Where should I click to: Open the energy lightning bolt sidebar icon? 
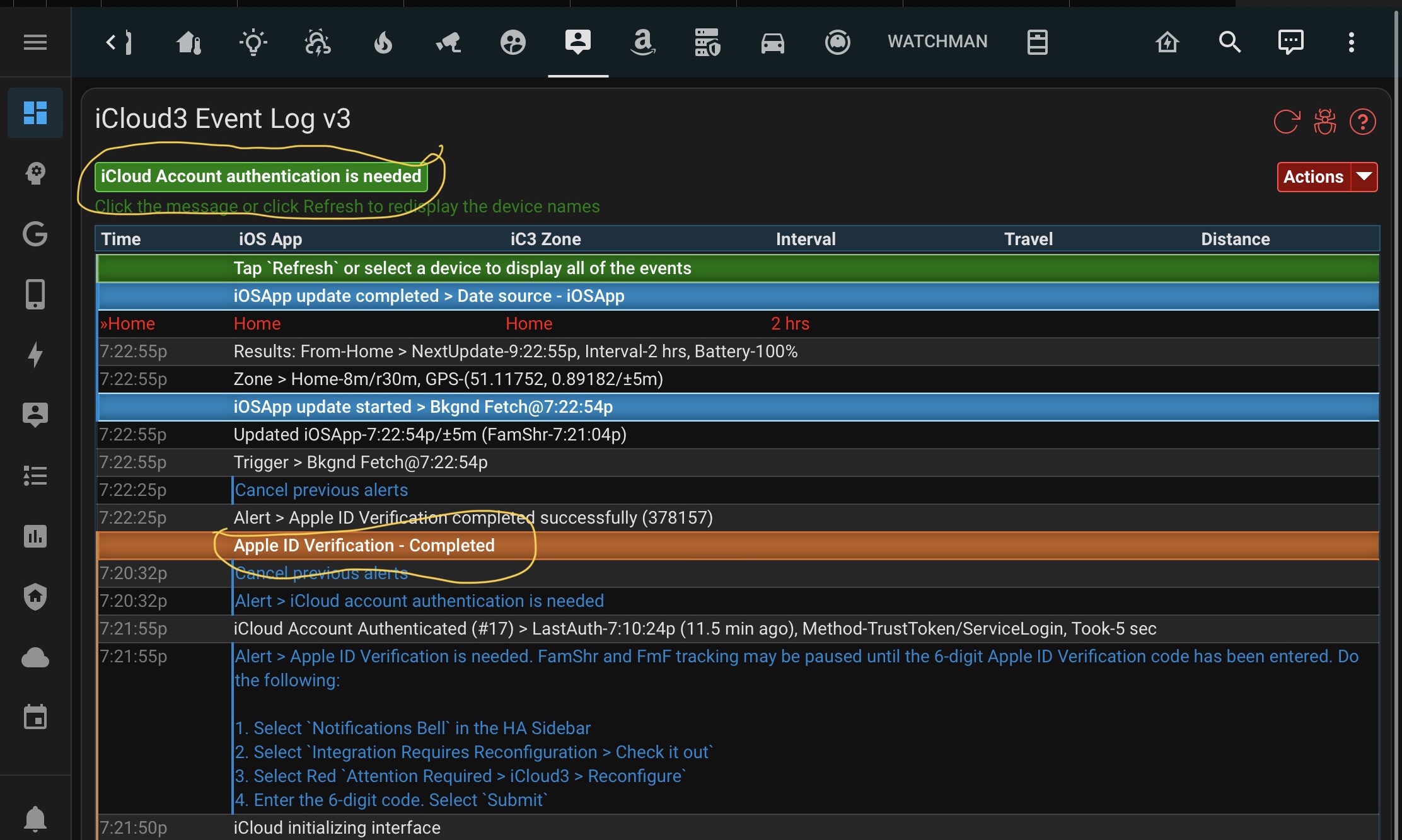(35, 355)
